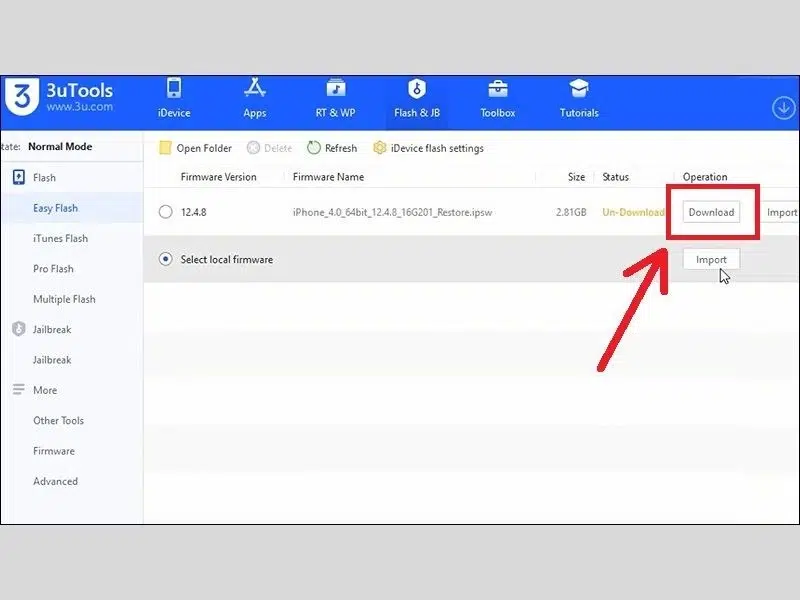Select the local firmware radio button
800x600 pixels.
tap(165, 259)
